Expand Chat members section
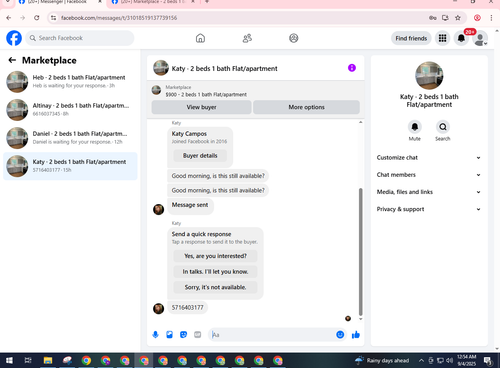500x368 pixels. tap(429, 175)
